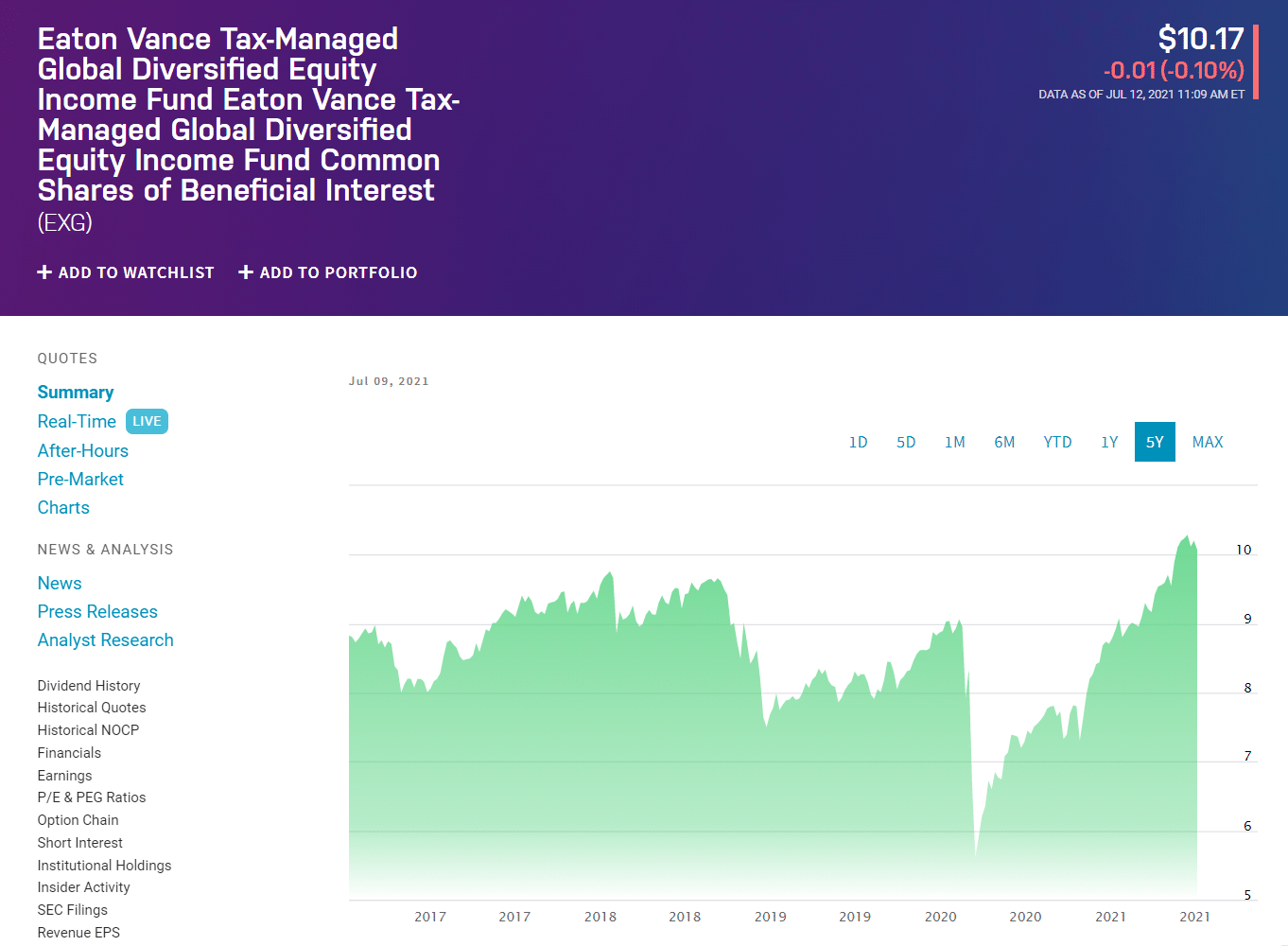The height and width of the screenshot is (946, 1288).
Task: Click the $10.17 current price
Action: [1201, 39]
